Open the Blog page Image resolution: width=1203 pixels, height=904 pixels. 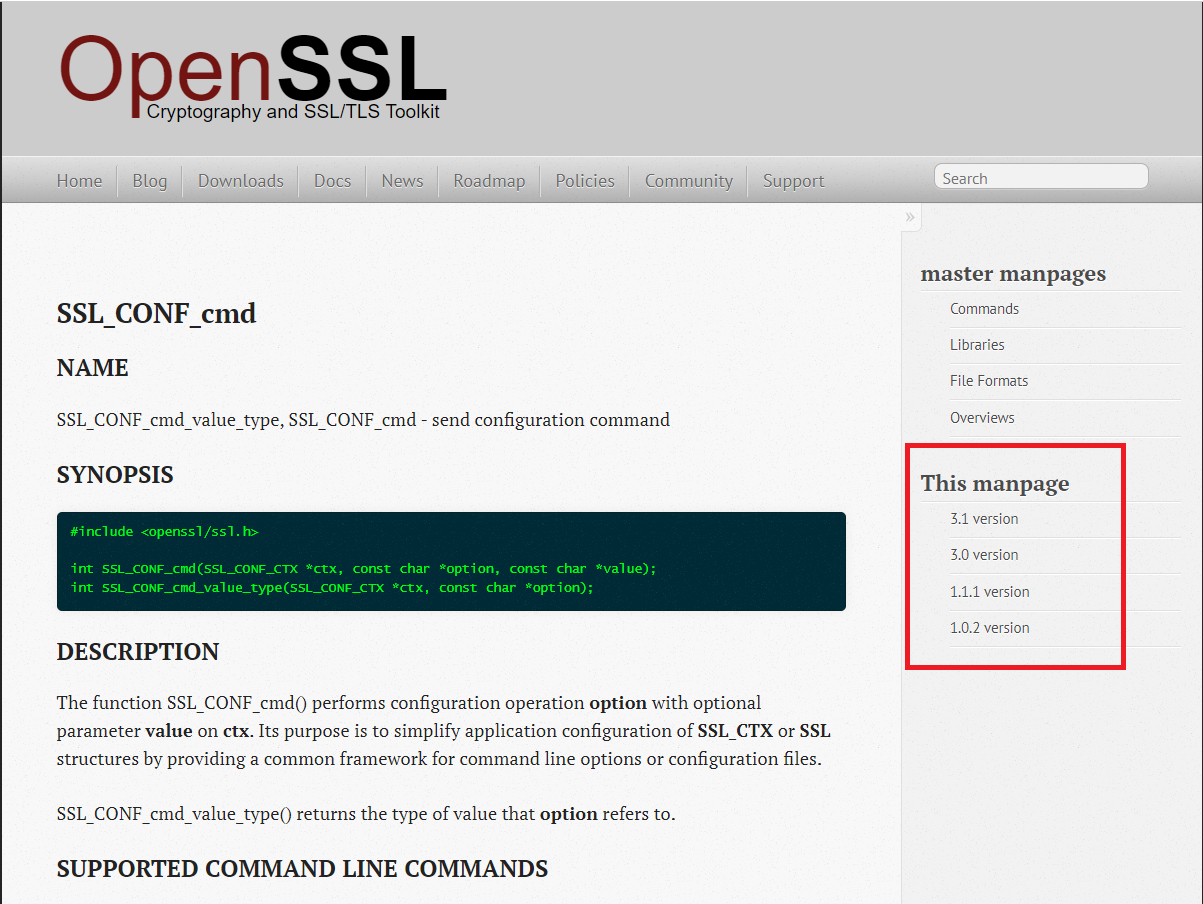149,180
